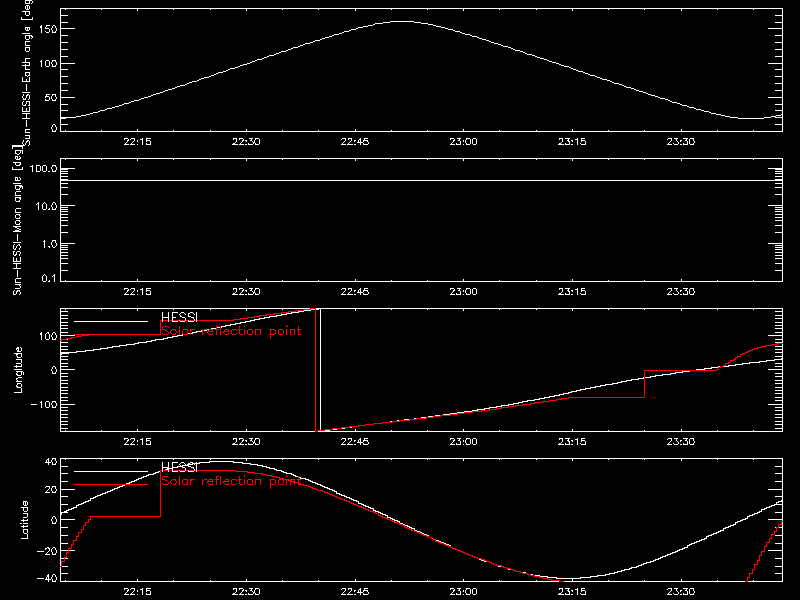Click 23:30 time label under Earth angle plot

click(x=681, y=142)
